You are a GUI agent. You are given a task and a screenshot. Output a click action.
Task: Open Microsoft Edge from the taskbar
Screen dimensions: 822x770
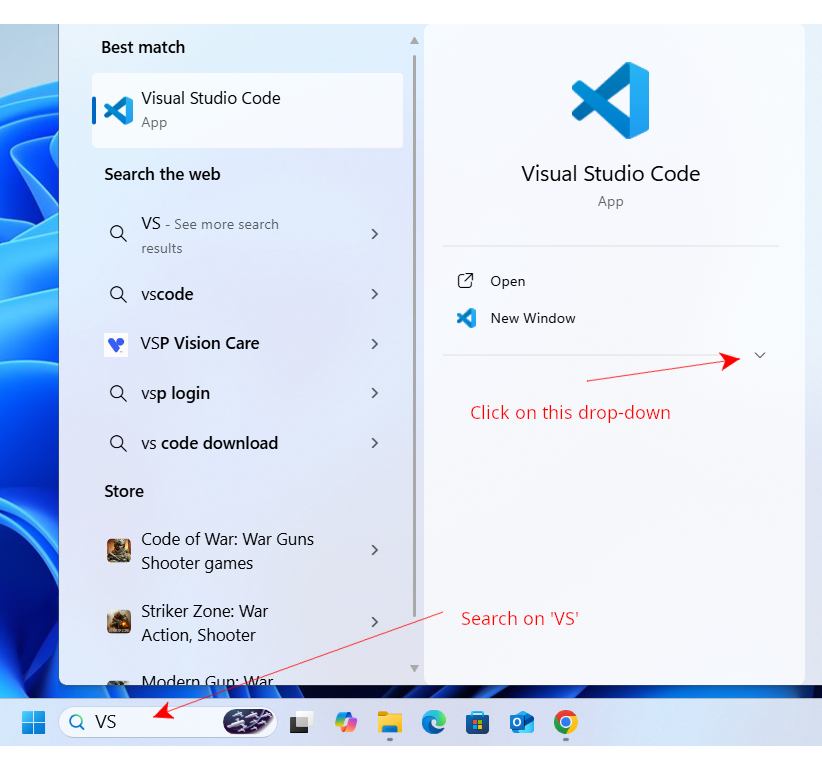tap(433, 722)
